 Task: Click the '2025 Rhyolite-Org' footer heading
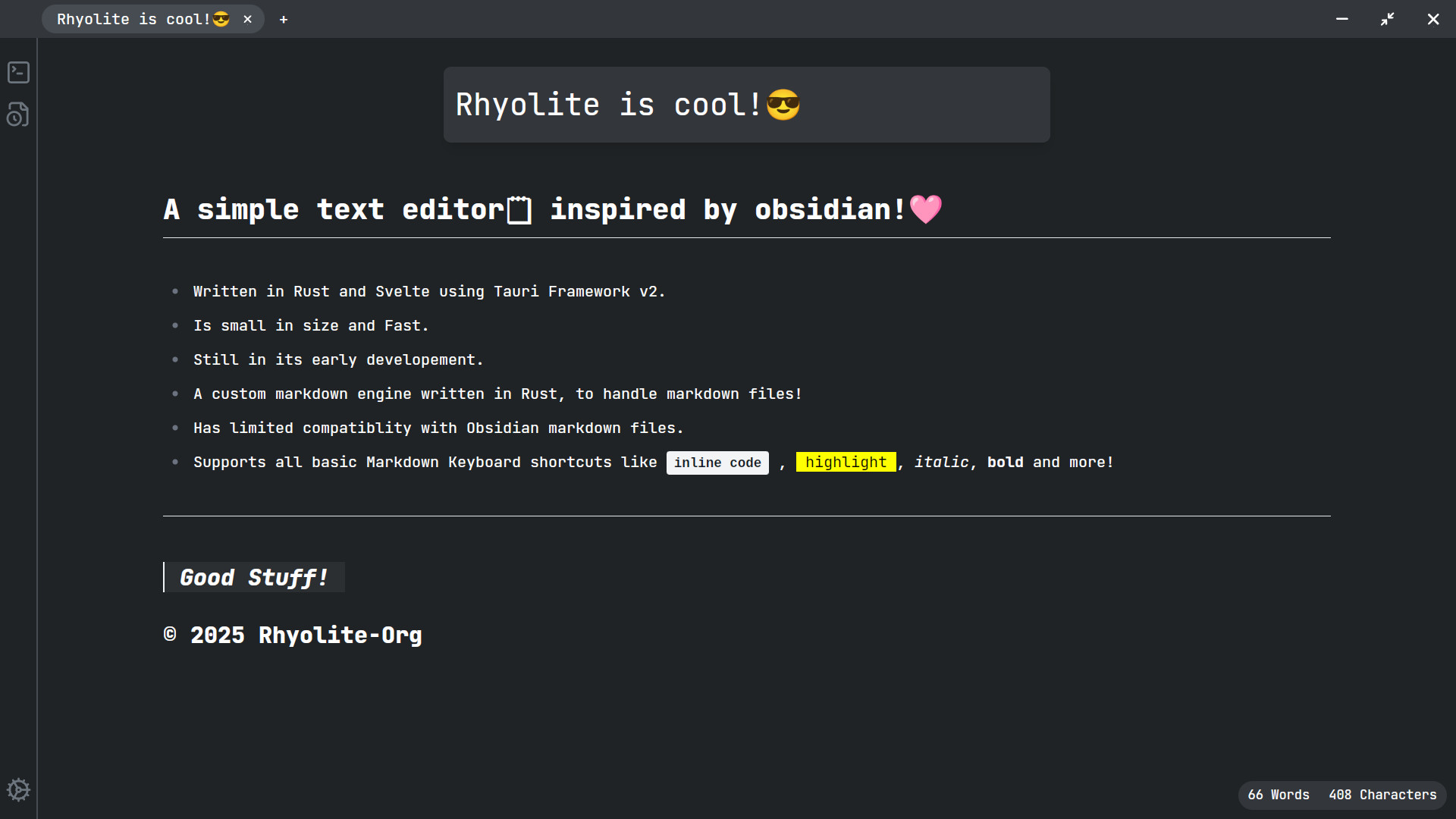(x=293, y=635)
